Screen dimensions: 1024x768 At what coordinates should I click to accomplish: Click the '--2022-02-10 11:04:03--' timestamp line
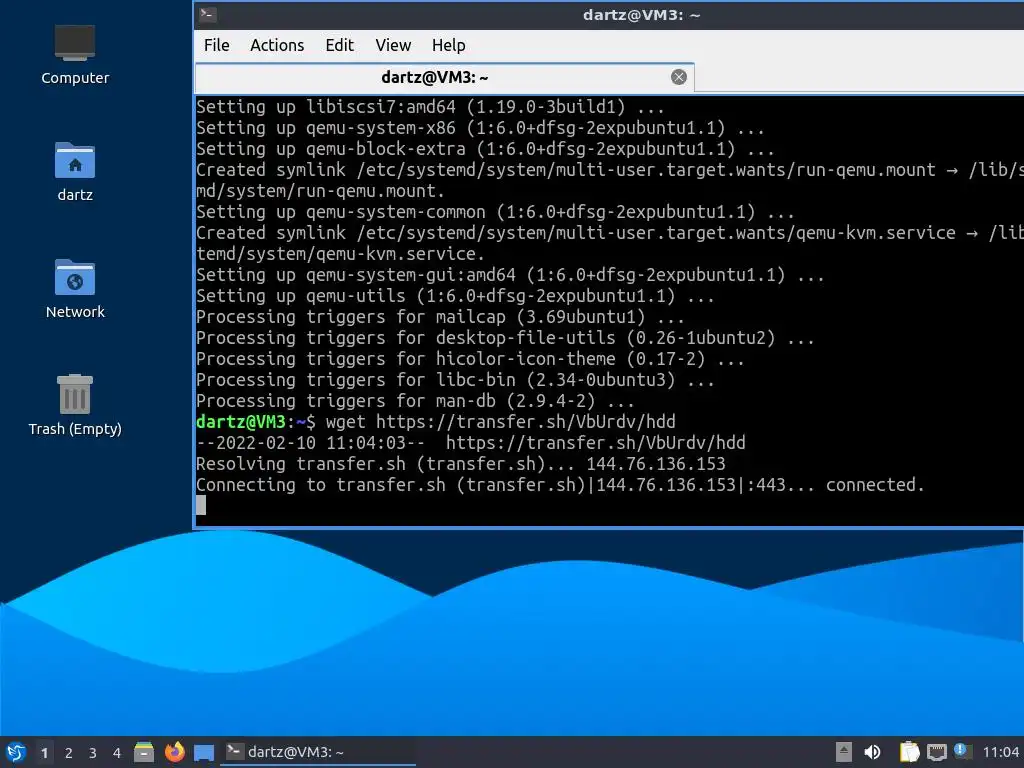pos(470,443)
